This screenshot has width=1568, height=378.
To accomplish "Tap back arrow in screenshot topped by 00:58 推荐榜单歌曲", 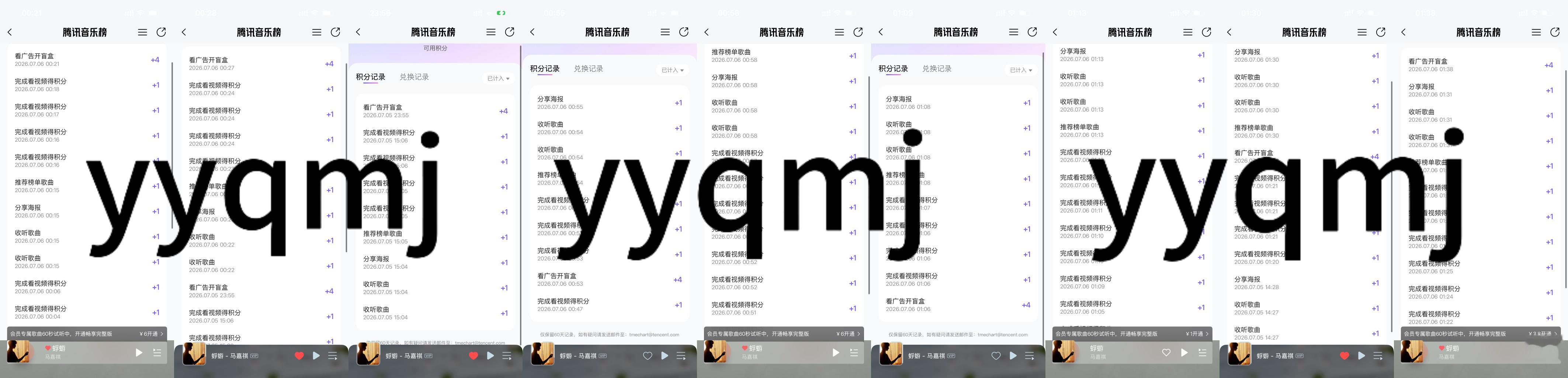I will click(x=706, y=32).
